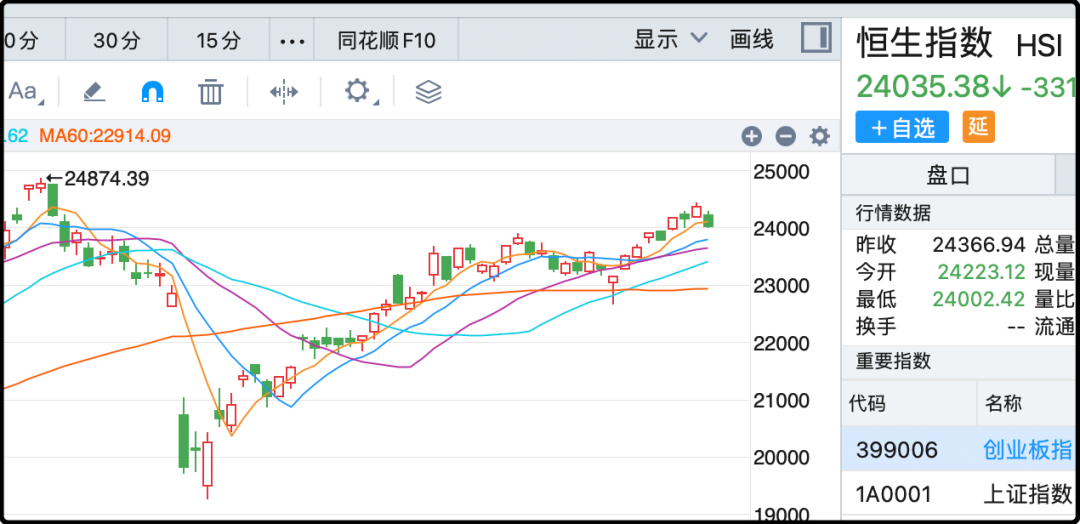The width and height of the screenshot is (1080, 524).
Task: Select the eraser drawing tool
Action: [94, 92]
